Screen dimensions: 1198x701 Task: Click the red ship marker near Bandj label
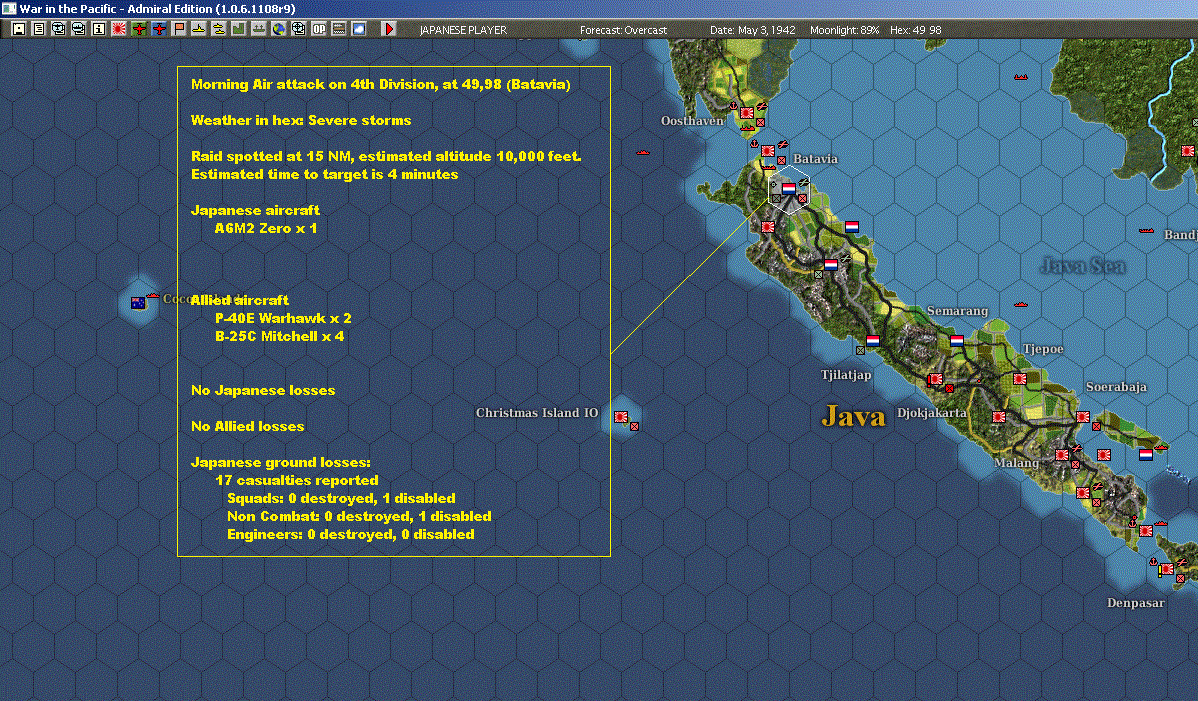pyautogui.click(x=1146, y=230)
